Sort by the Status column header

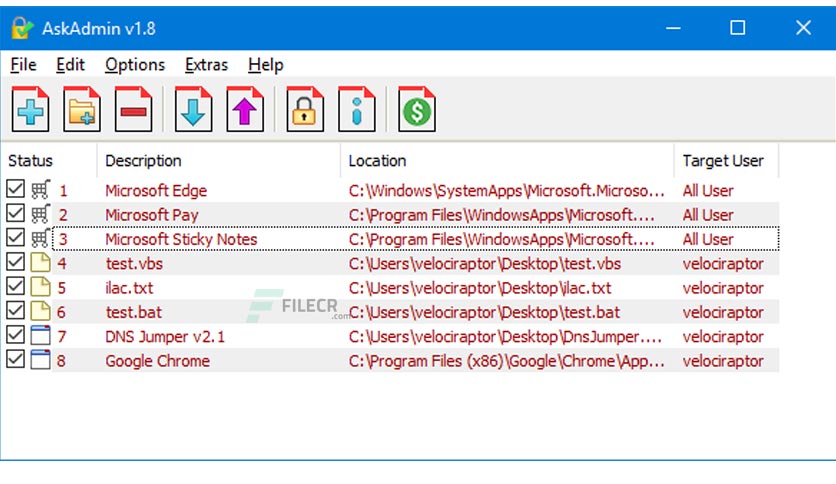49,160
